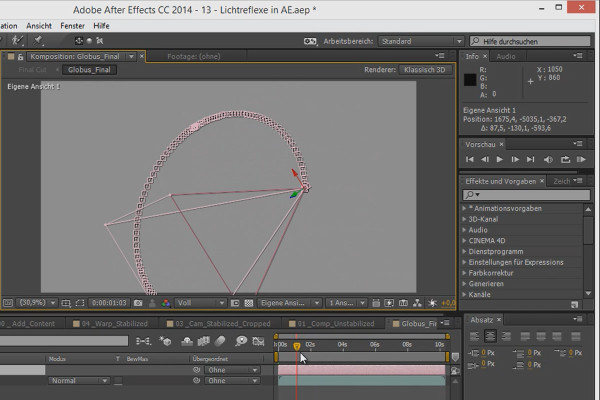Open the Eigene Ansicht view dropdown
The image size is (600, 400).
tap(289, 303)
